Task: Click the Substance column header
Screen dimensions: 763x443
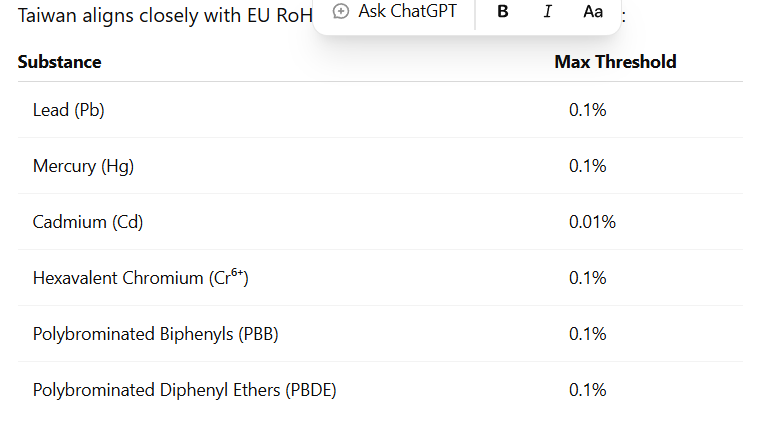Action: pyautogui.click(x=59, y=62)
